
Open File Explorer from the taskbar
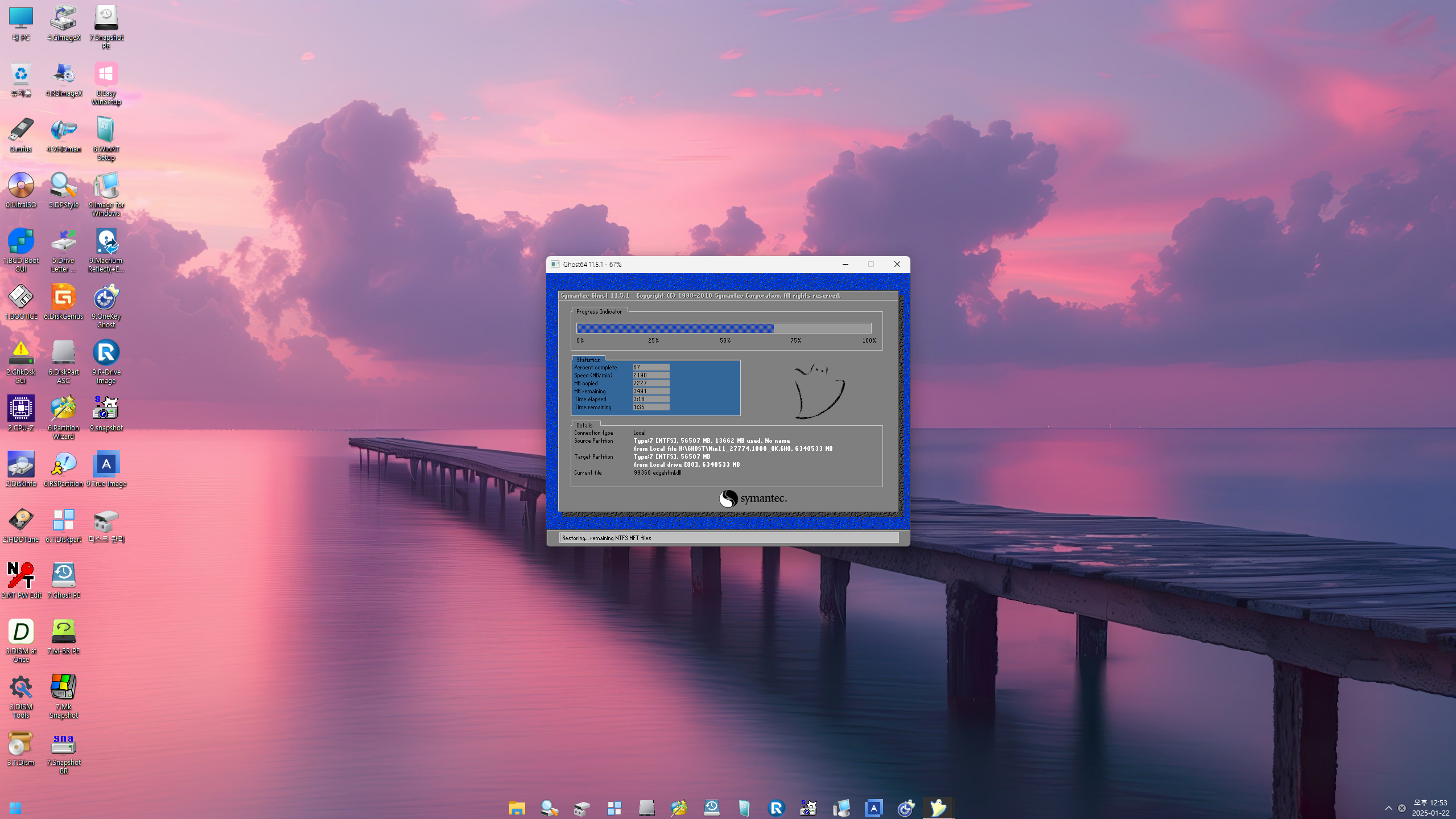click(517, 808)
